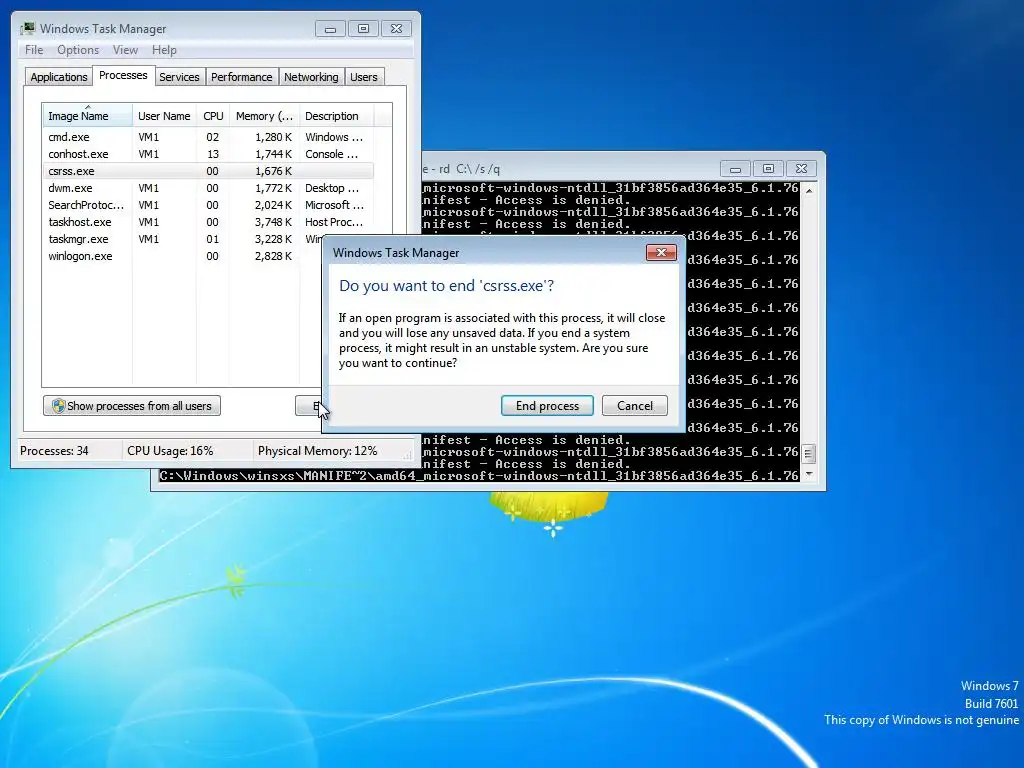Select the taskmgr.exe process
The height and width of the screenshot is (768, 1024).
tap(183, 239)
